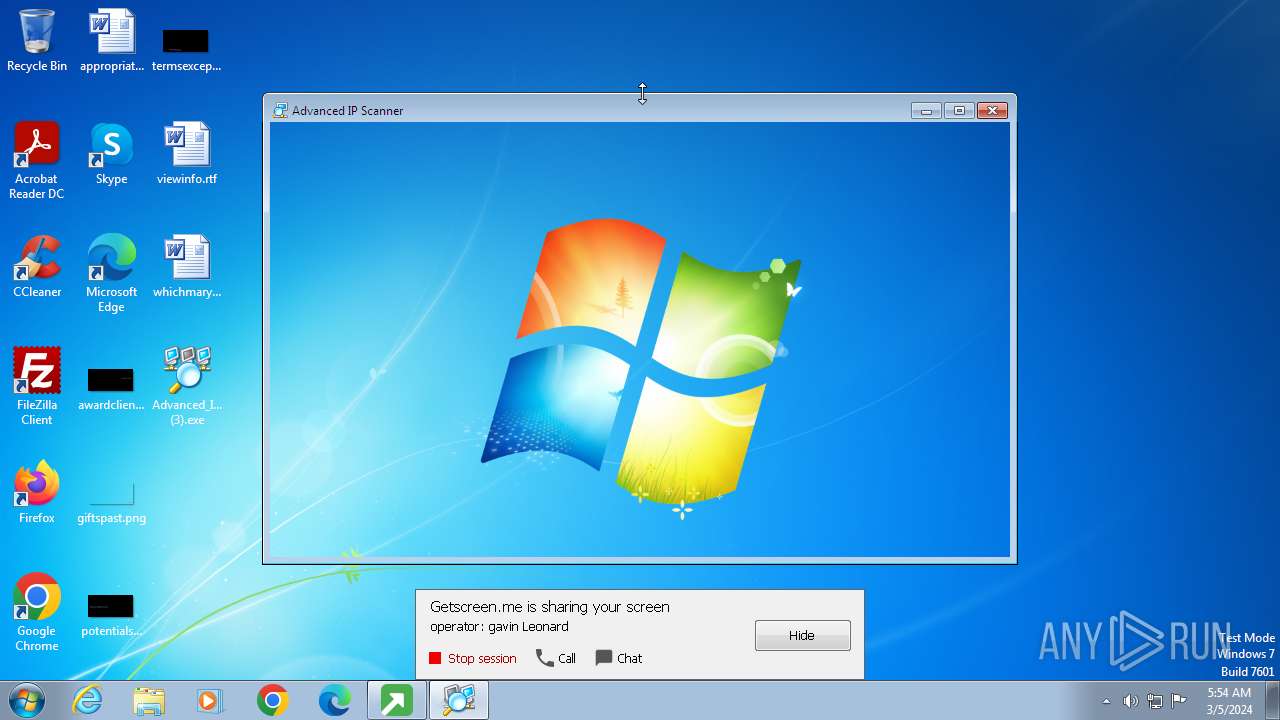The width and height of the screenshot is (1280, 720).
Task: Open Chat with the operator
Action: 619,658
